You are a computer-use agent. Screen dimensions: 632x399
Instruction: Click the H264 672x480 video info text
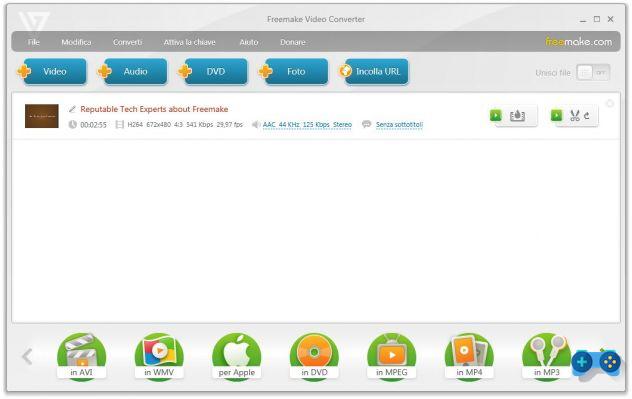[185, 125]
